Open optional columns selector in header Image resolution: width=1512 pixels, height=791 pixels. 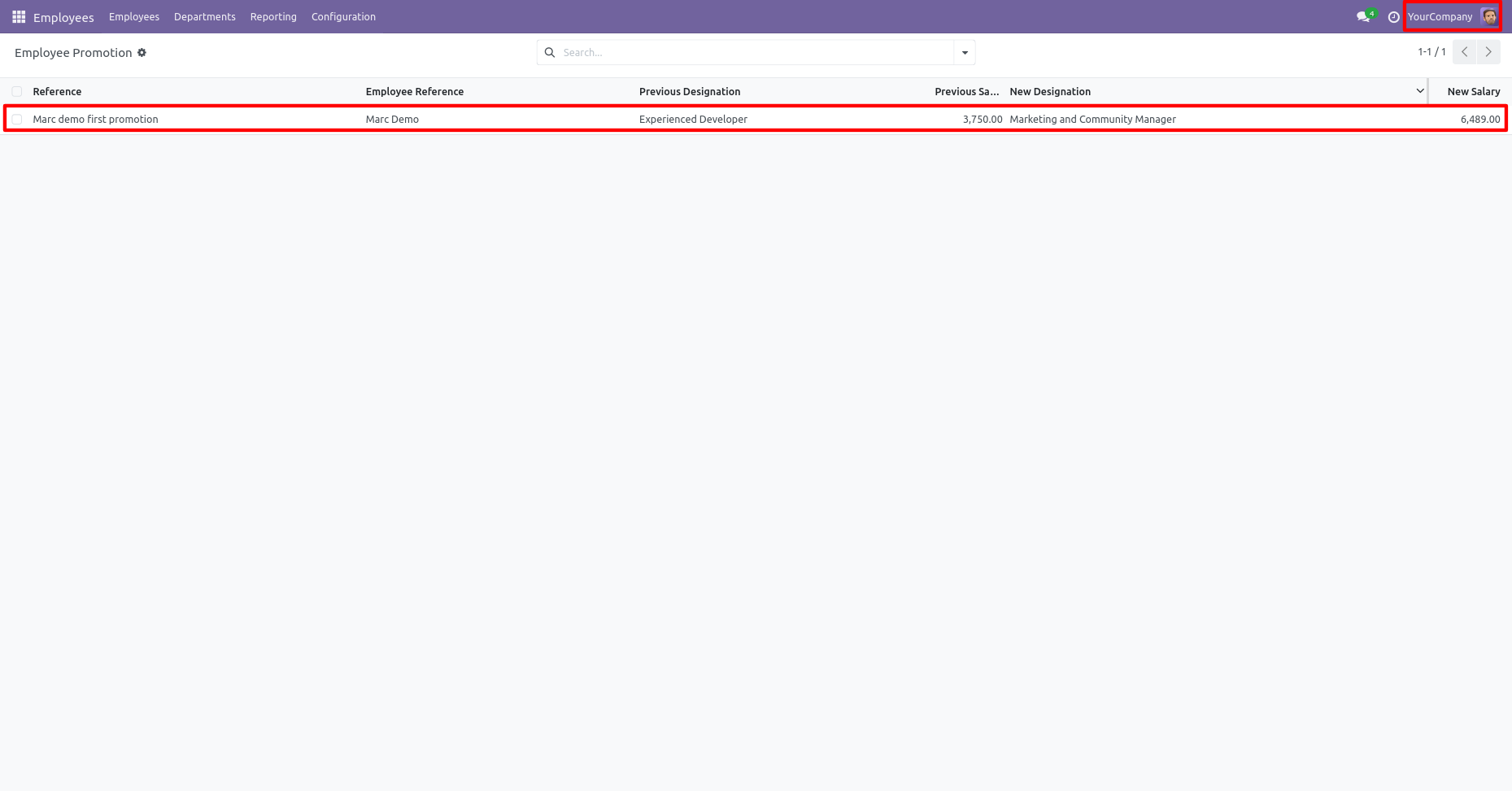click(x=1420, y=91)
